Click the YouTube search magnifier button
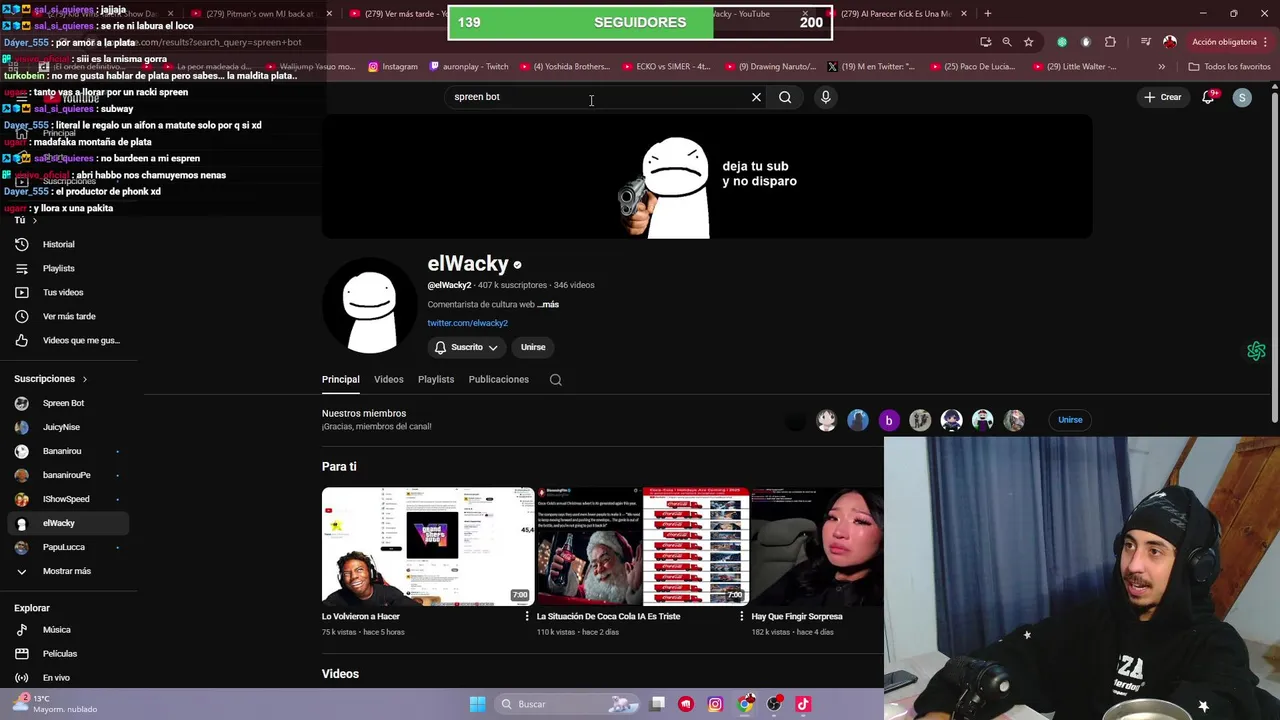The width and height of the screenshot is (1280, 720). [785, 97]
